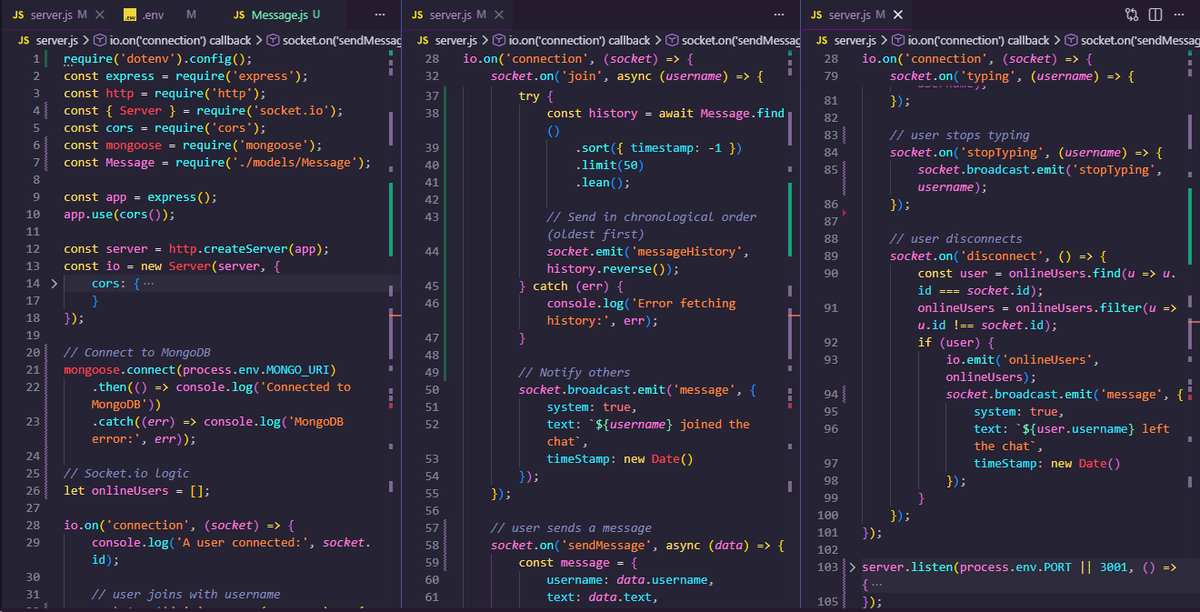Click line number 90 beside 'const user = onlineUsers.find'

tap(831, 273)
